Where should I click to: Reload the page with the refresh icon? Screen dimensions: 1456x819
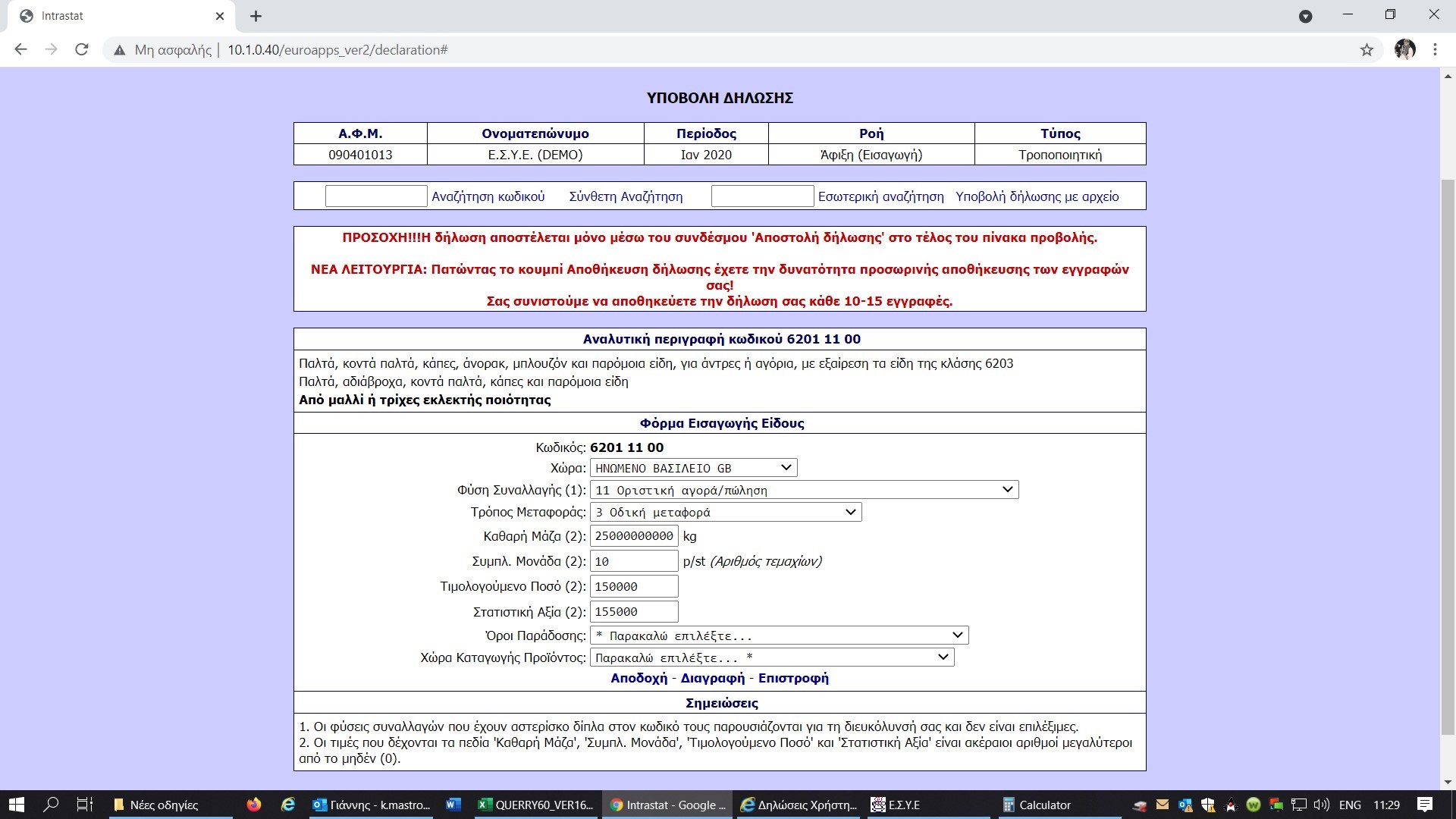(82, 50)
